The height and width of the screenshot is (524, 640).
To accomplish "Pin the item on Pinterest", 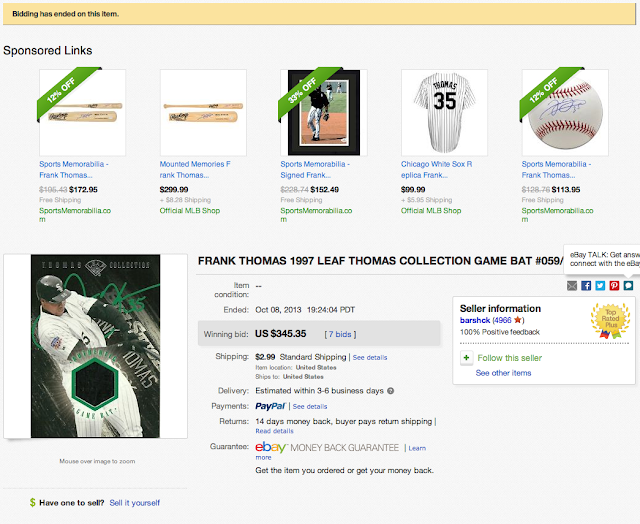I will tap(614, 285).
